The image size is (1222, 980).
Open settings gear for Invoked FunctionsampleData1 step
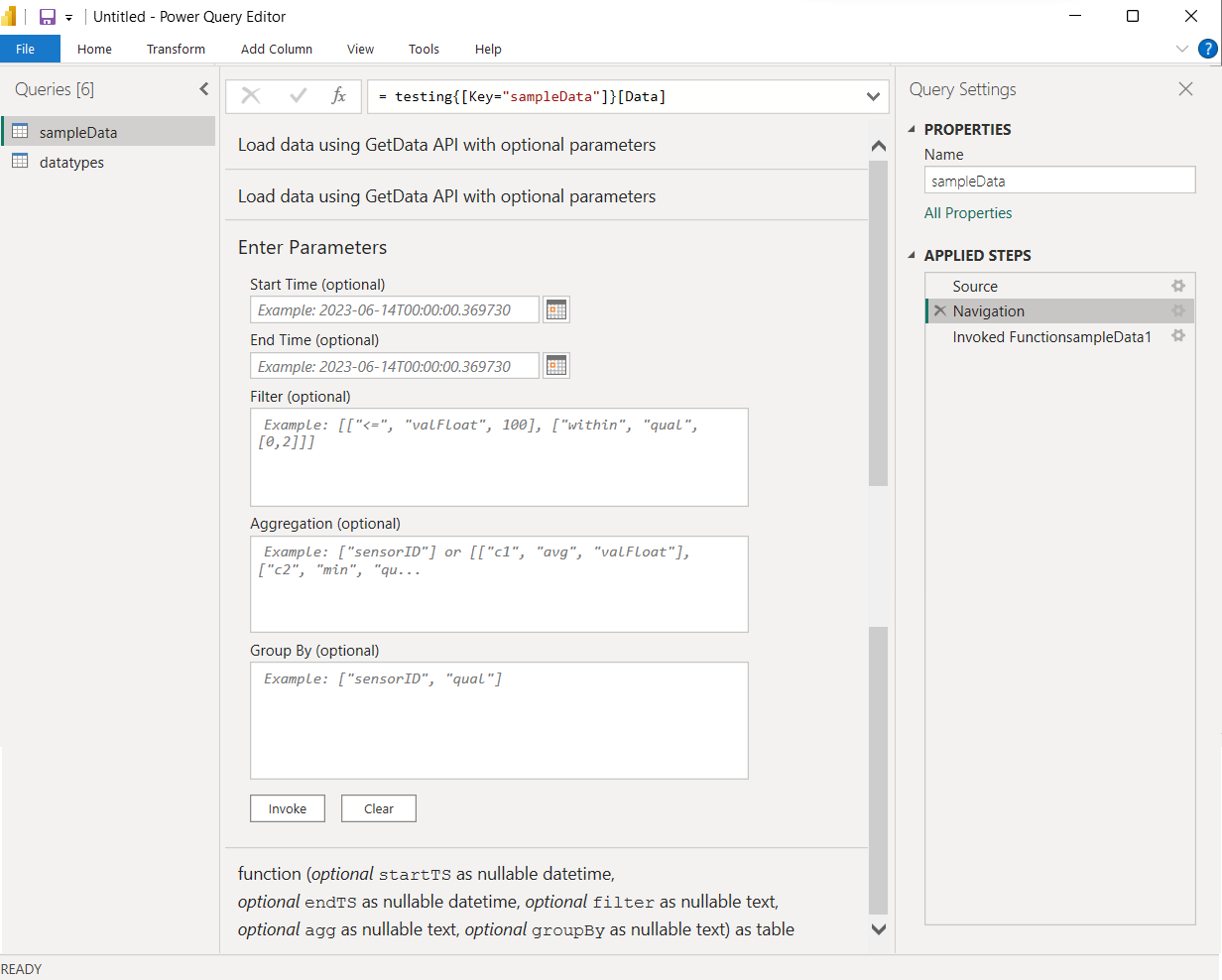point(1177,336)
